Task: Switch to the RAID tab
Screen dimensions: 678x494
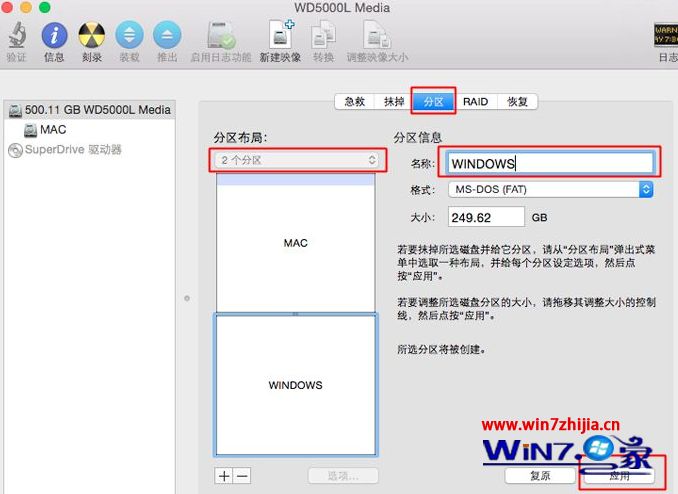Action: pos(475,102)
